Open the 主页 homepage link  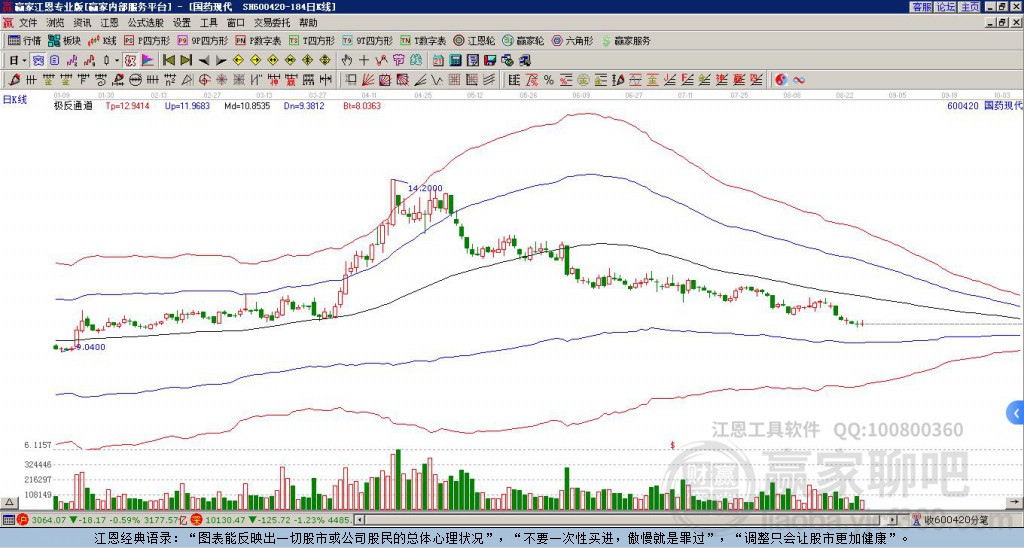point(970,7)
